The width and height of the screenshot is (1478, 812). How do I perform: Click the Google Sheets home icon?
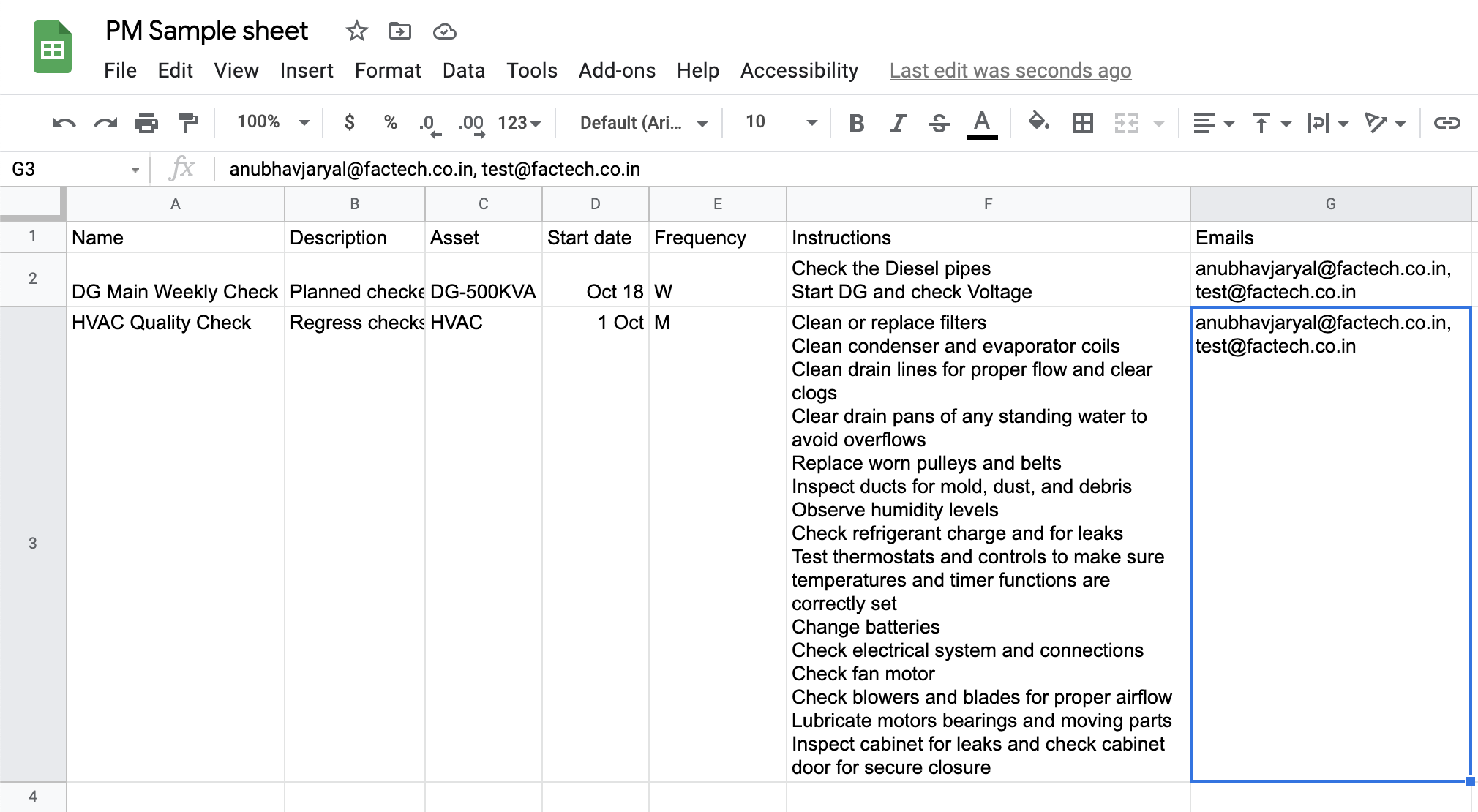coord(53,48)
